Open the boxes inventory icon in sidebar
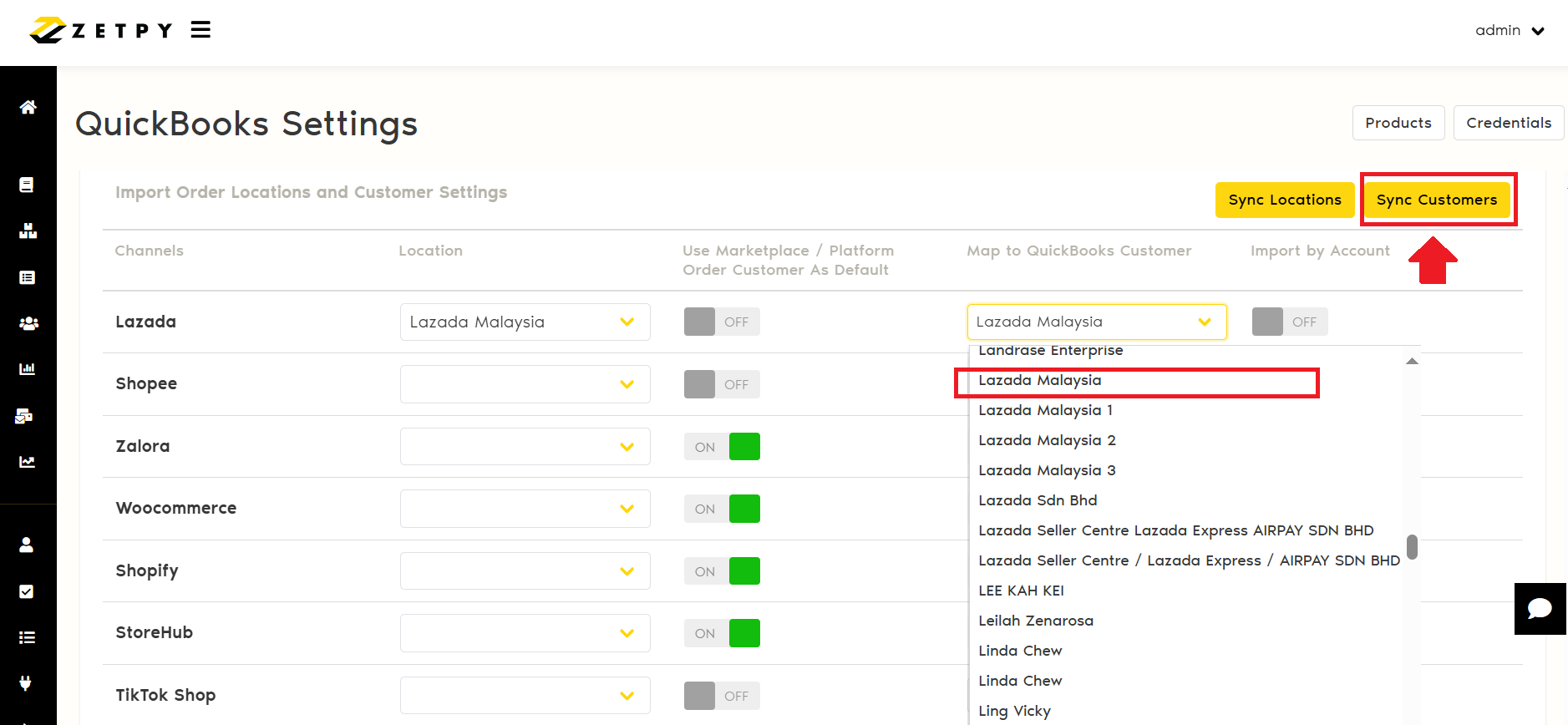Viewport: 1568px width, 725px height. coord(28,231)
